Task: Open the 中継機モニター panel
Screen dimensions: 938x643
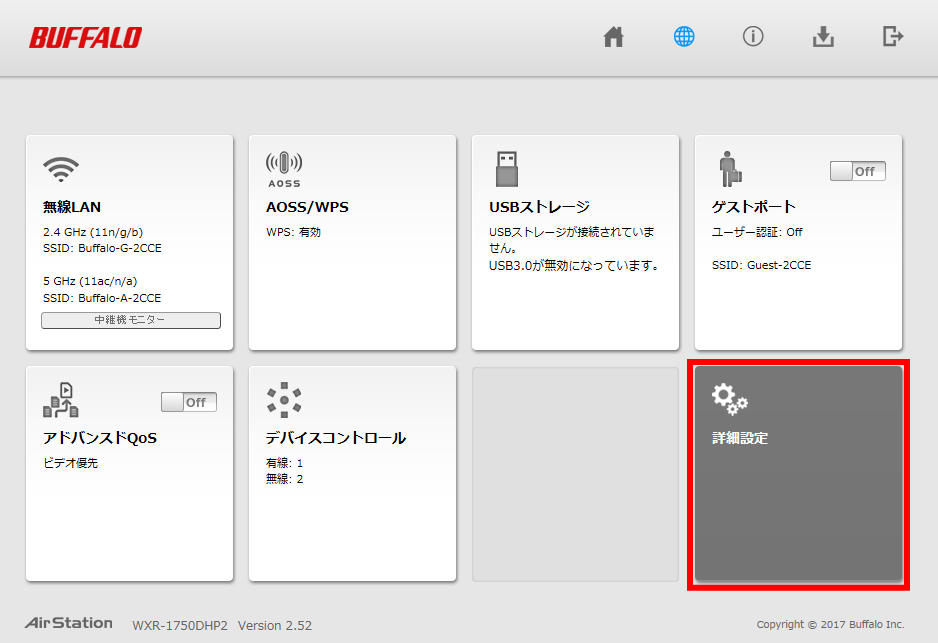Action: tap(130, 320)
